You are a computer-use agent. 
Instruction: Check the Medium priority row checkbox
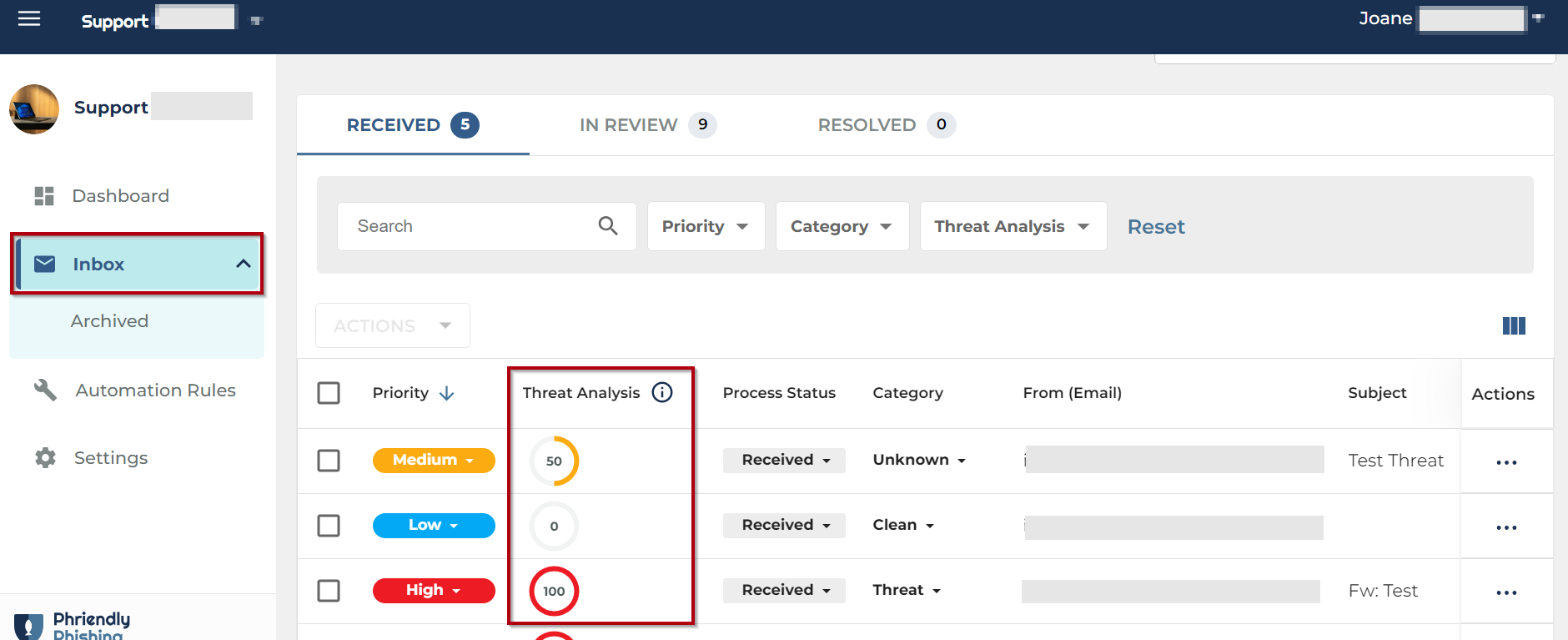pos(329,461)
